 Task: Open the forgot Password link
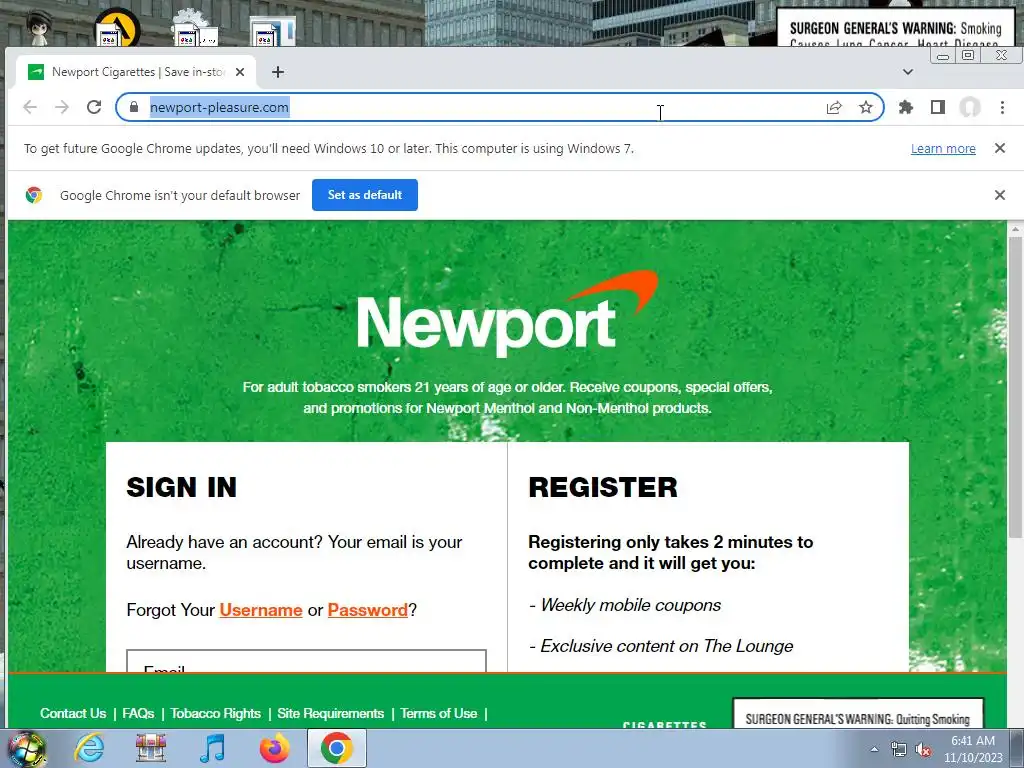[368, 610]
